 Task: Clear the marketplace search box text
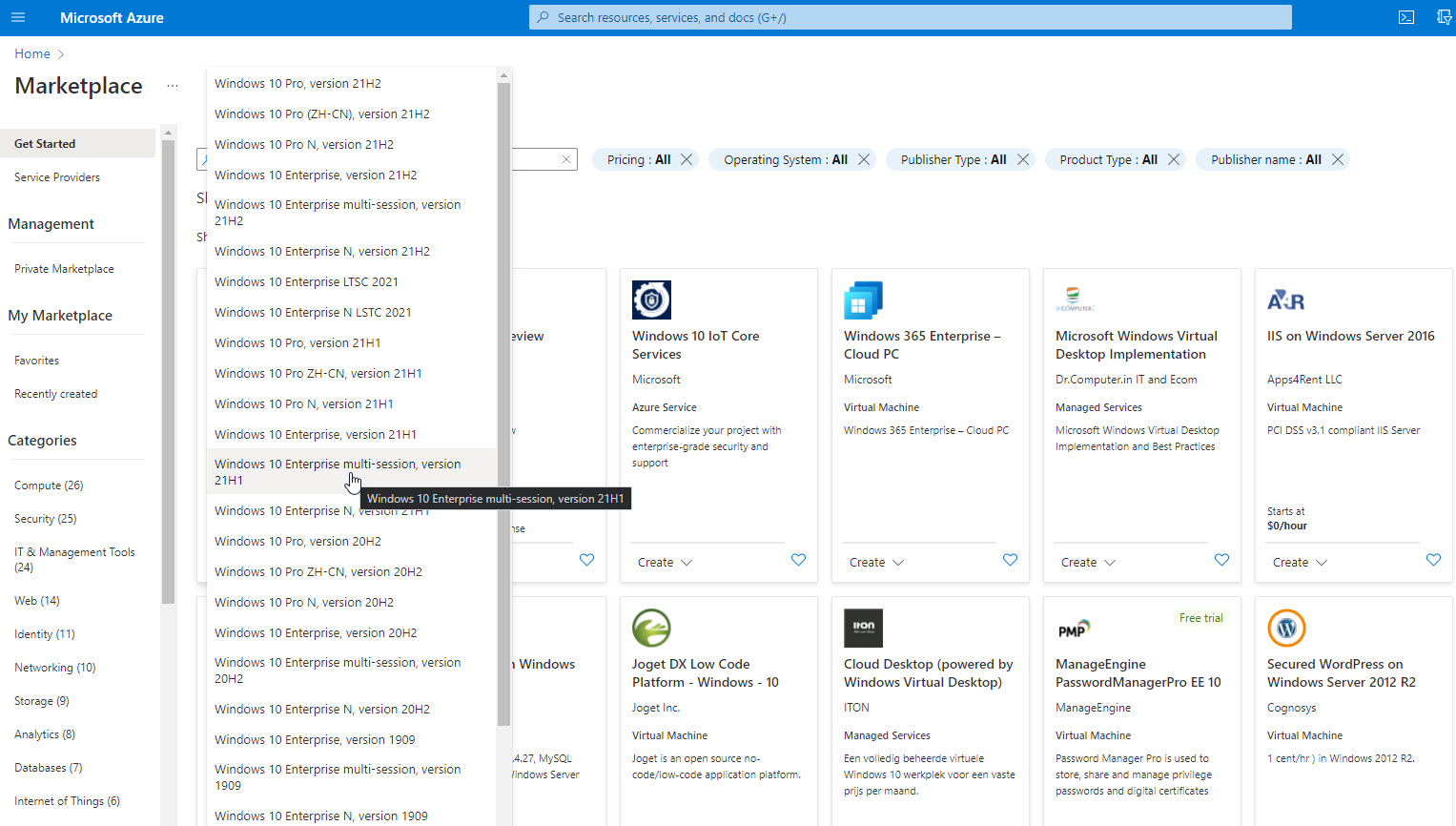coord(566,159)
